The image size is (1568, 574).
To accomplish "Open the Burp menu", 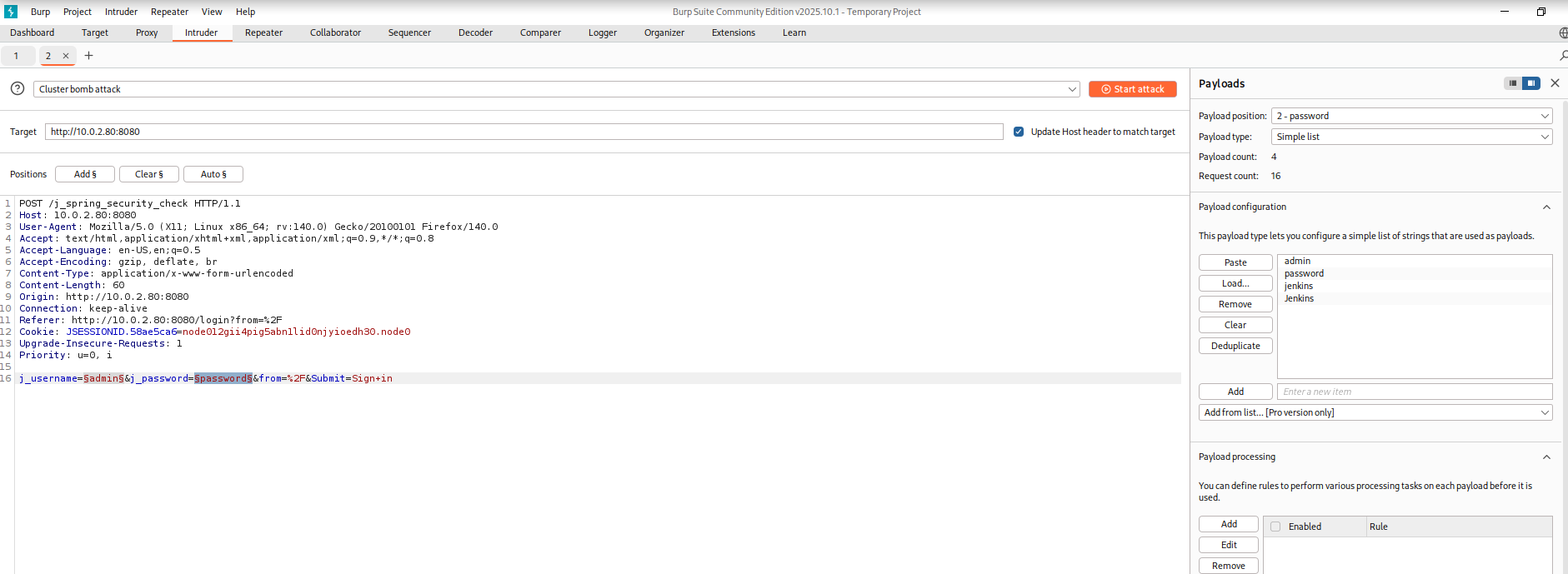I will pos(40,12).
